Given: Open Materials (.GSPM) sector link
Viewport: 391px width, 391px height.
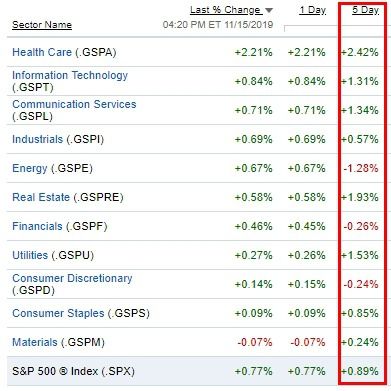Looking at the screenshot, I should [35, 342].
